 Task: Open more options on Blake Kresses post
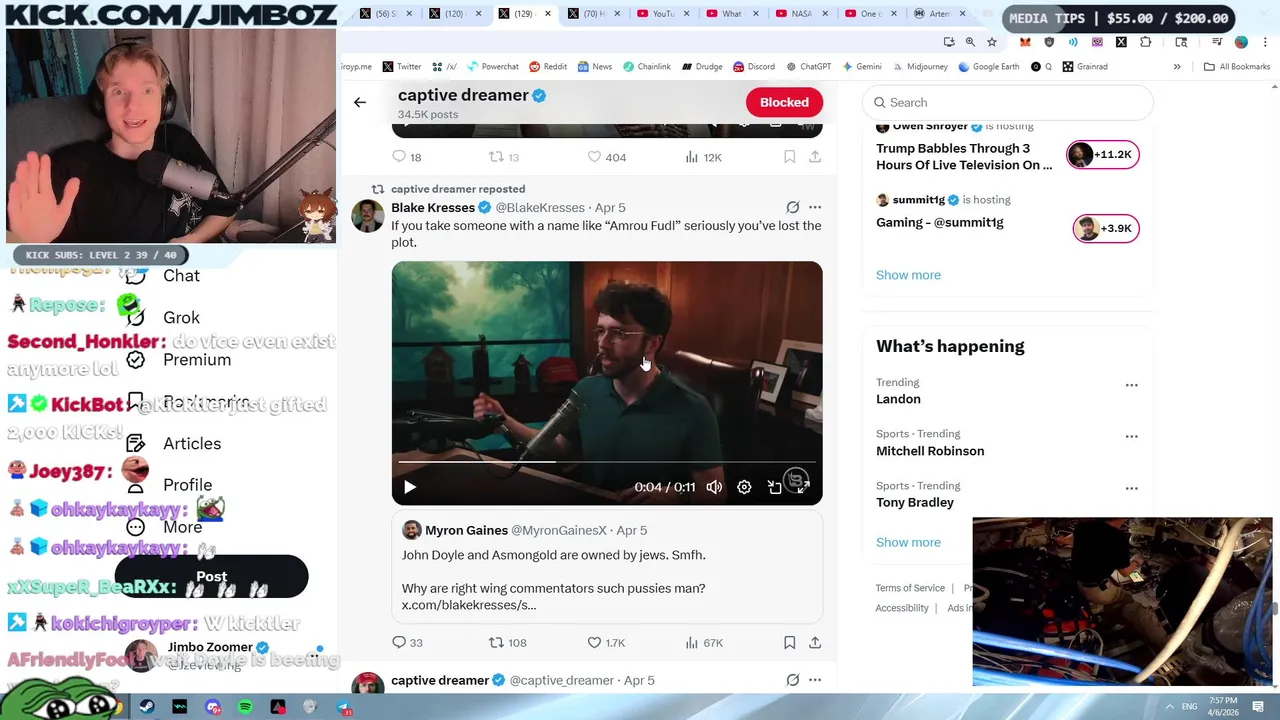tap(815, 207)
